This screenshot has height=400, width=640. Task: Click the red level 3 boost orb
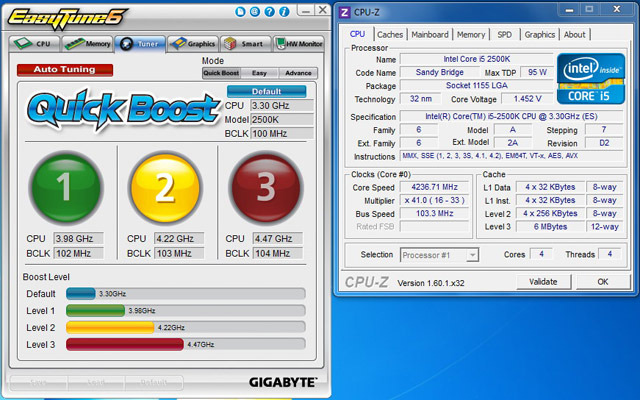click(x=266, y=188)
